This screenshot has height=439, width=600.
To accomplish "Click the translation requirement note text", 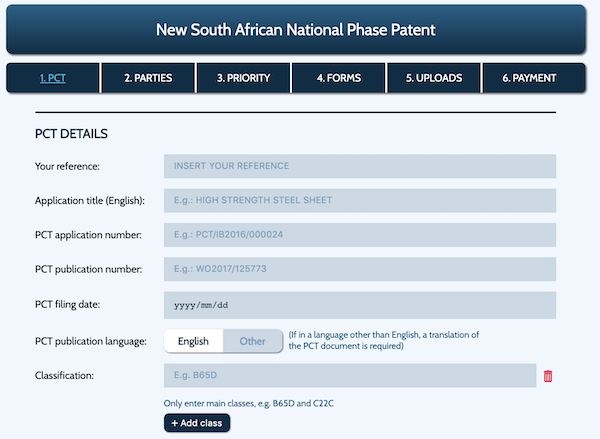I will coord(383,340).
